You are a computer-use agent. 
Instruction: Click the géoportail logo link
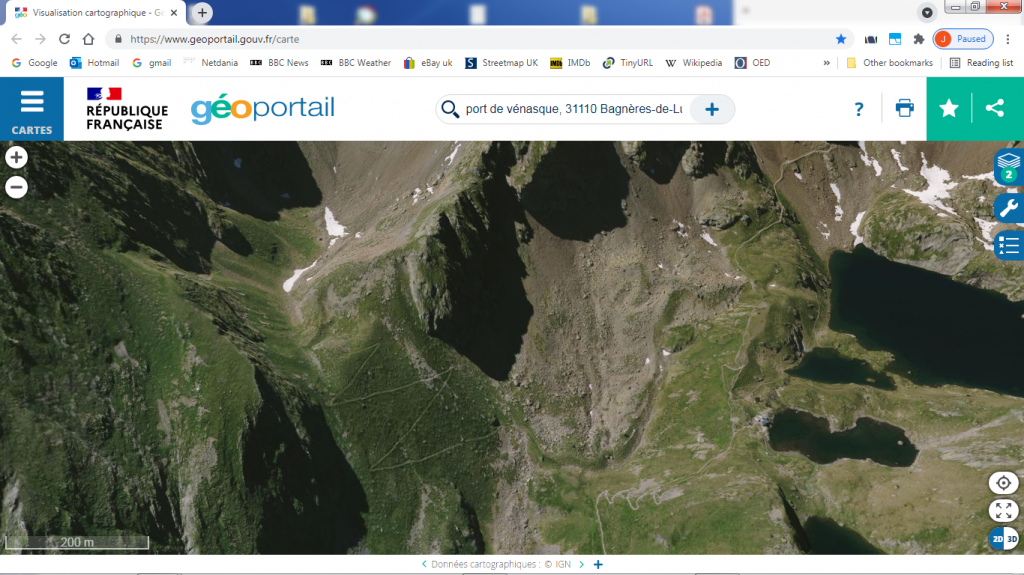click(263, 108)
